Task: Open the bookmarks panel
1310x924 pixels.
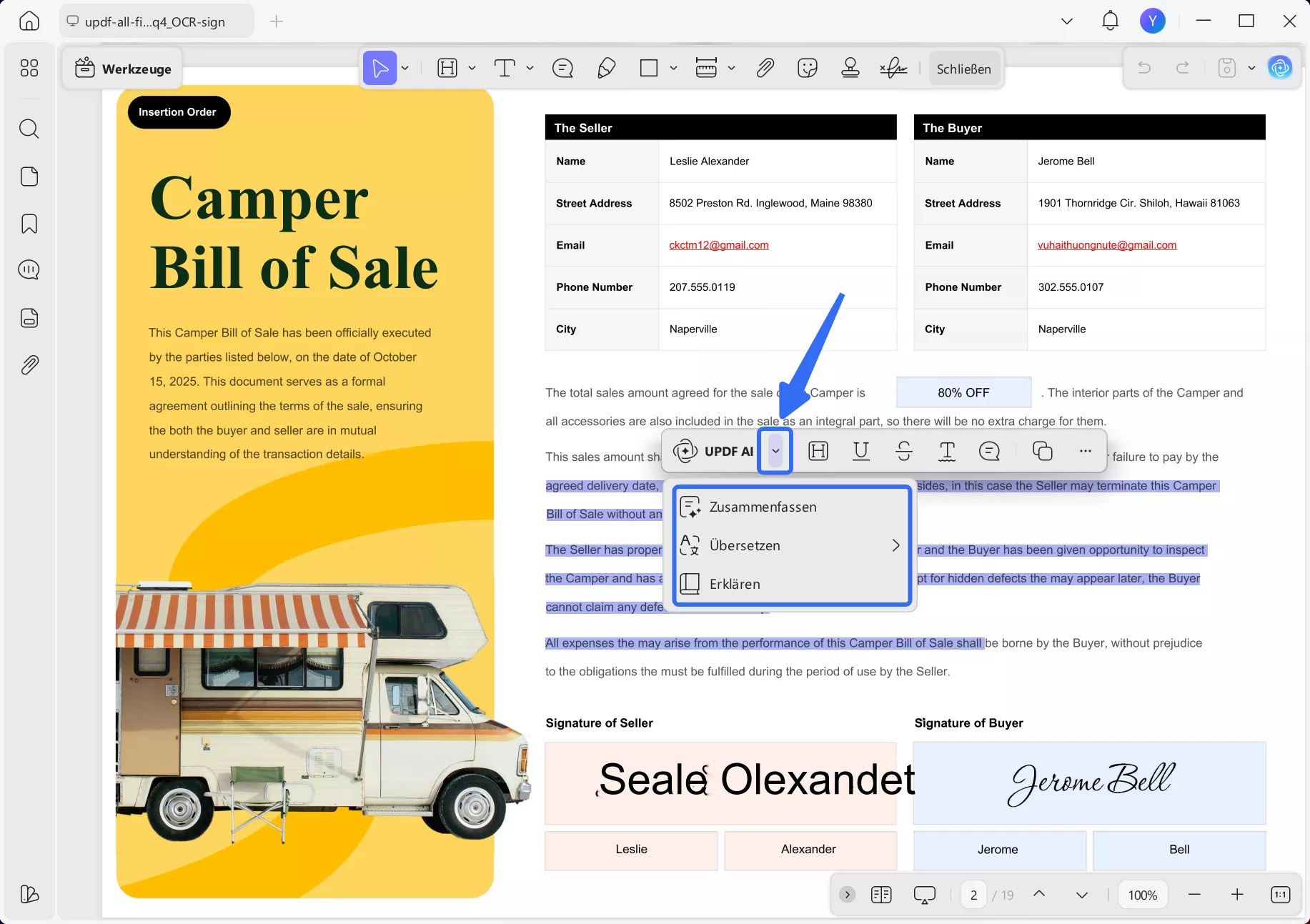Action: [x=29, y=224]
